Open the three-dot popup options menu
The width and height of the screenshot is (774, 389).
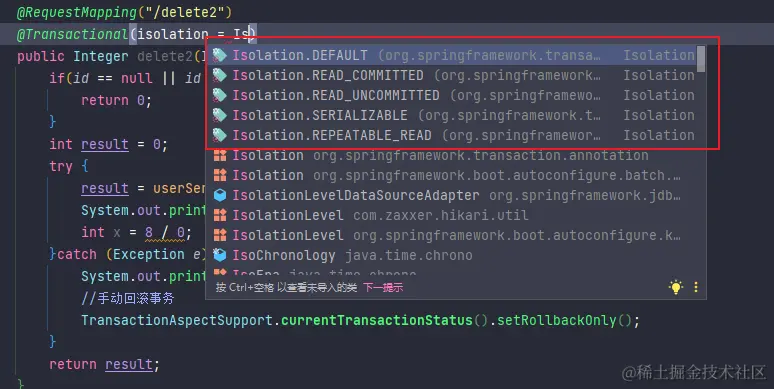pyautogui.click(x=696, y=287)
